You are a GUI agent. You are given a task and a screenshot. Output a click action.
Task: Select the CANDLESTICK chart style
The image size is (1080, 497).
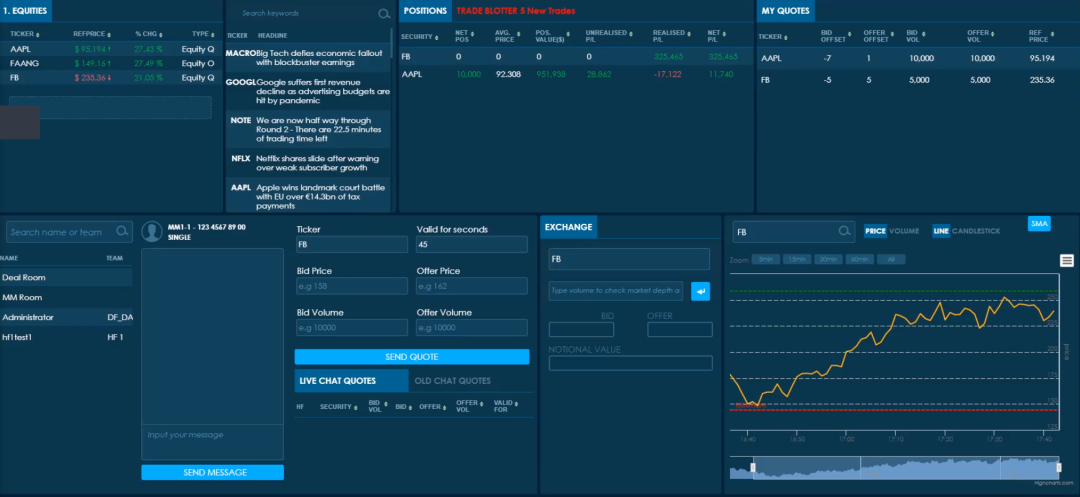pyautogui.click(x=976, y=231)
